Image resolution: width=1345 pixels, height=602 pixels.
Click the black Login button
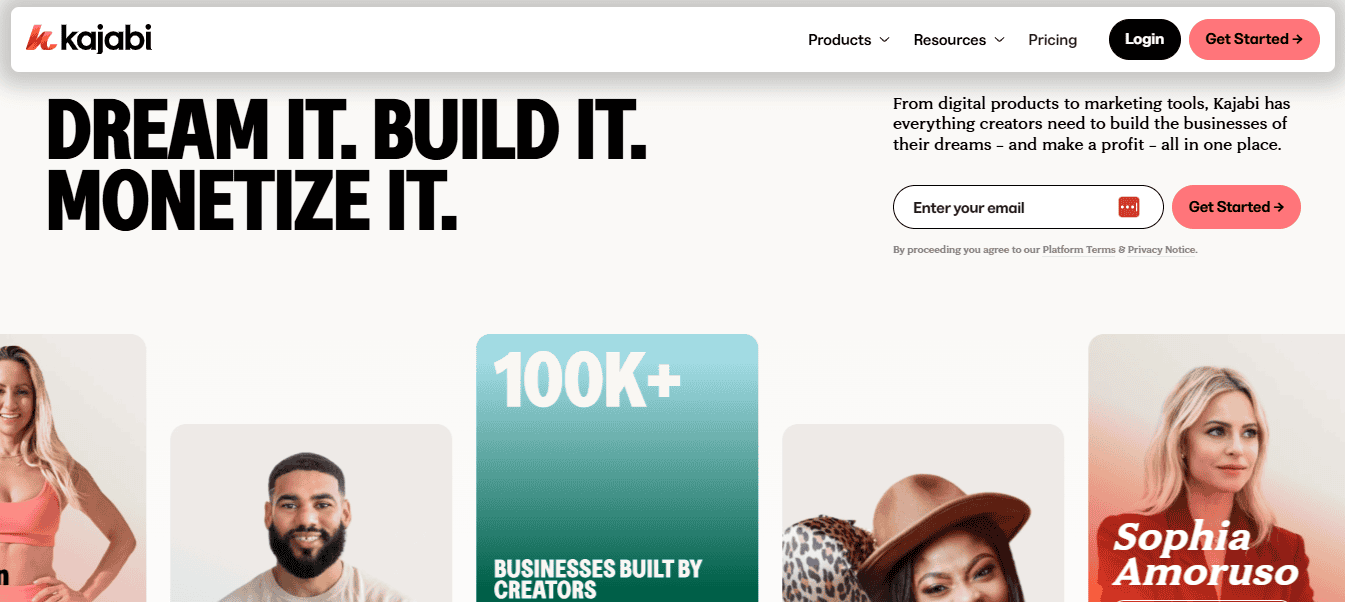[1144, 39]
